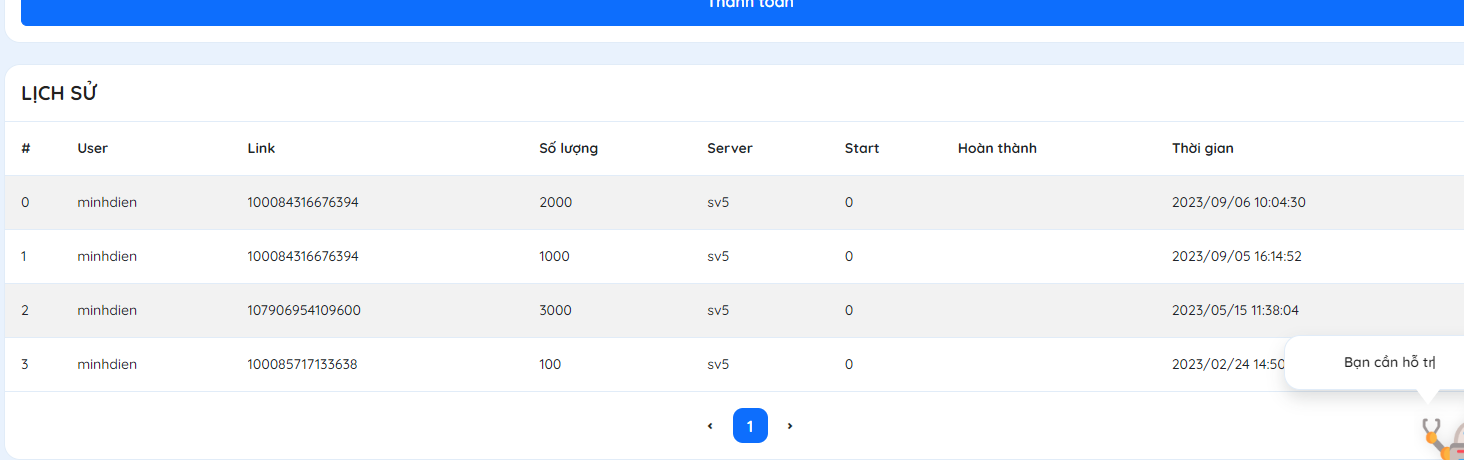This screenshot has height=460, width=1464.
Task: Select link 100084316676394 in row 1
Action: [303, 256]
